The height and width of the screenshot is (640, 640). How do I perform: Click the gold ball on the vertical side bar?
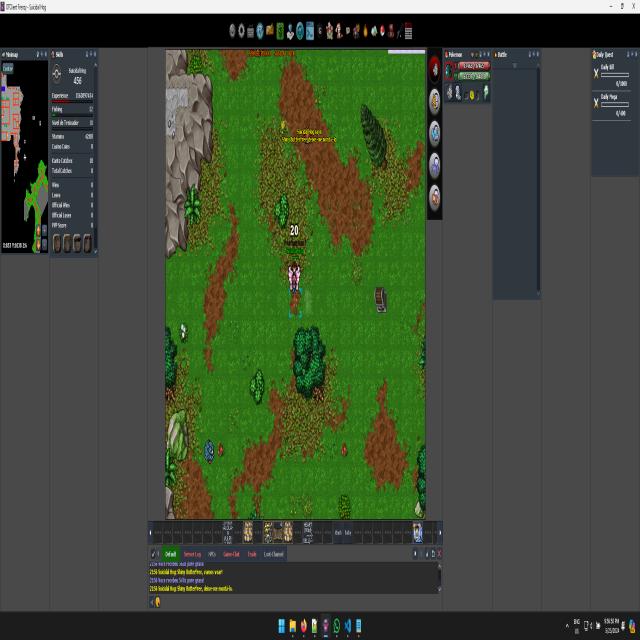(x=435, y=101)
